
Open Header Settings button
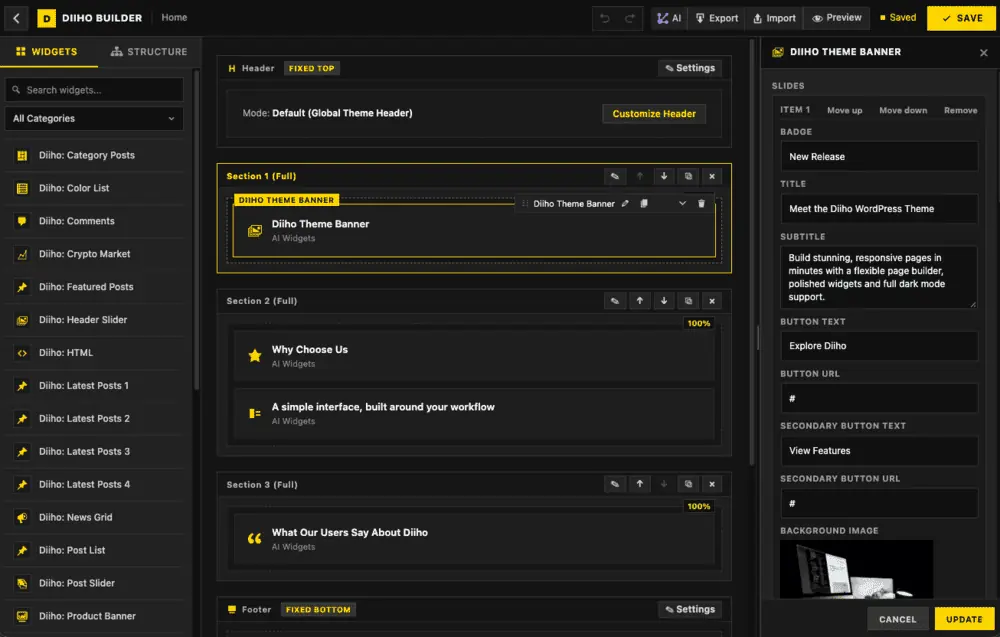(689, 68)
